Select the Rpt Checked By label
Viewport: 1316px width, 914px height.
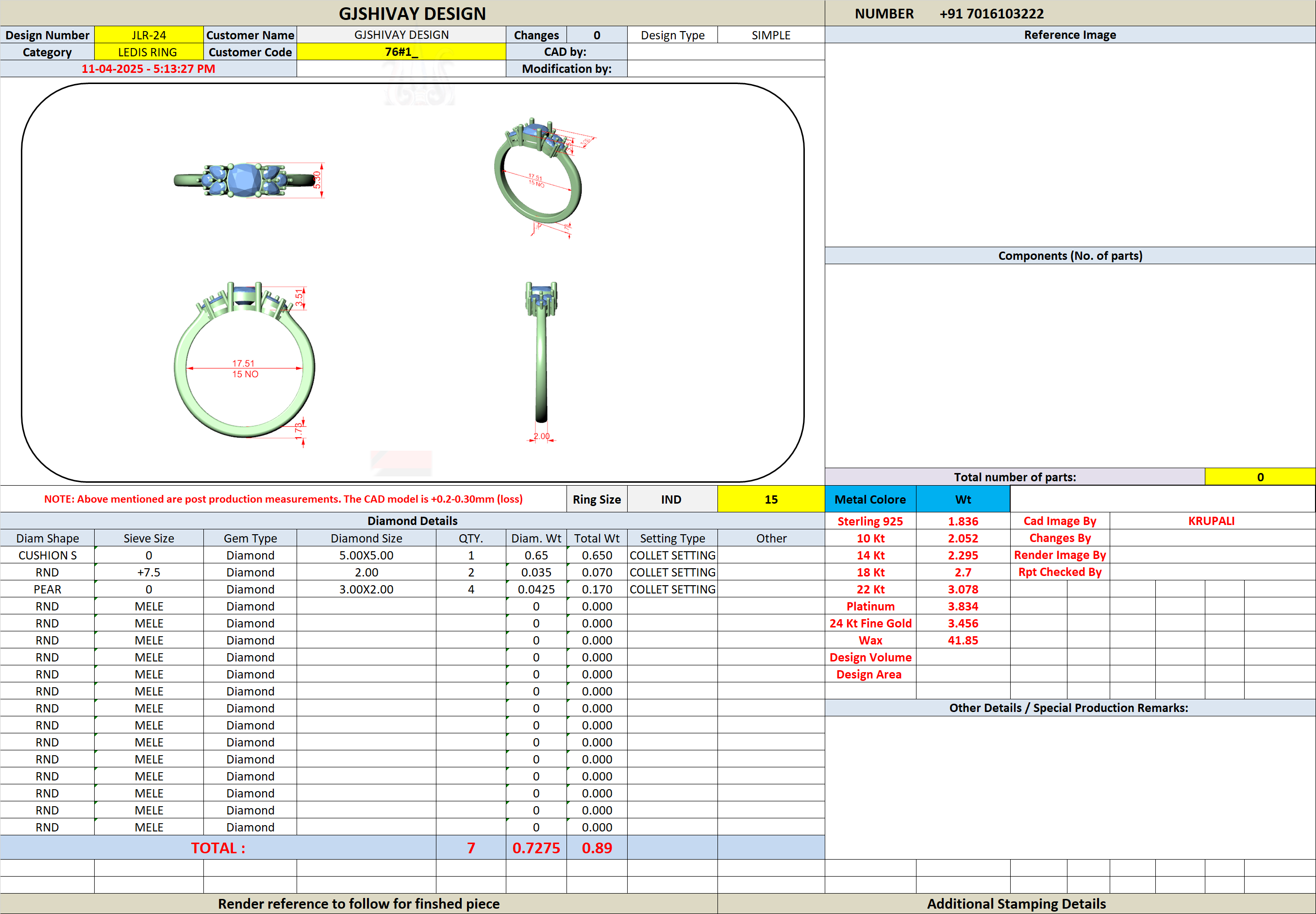(1060, 572)
